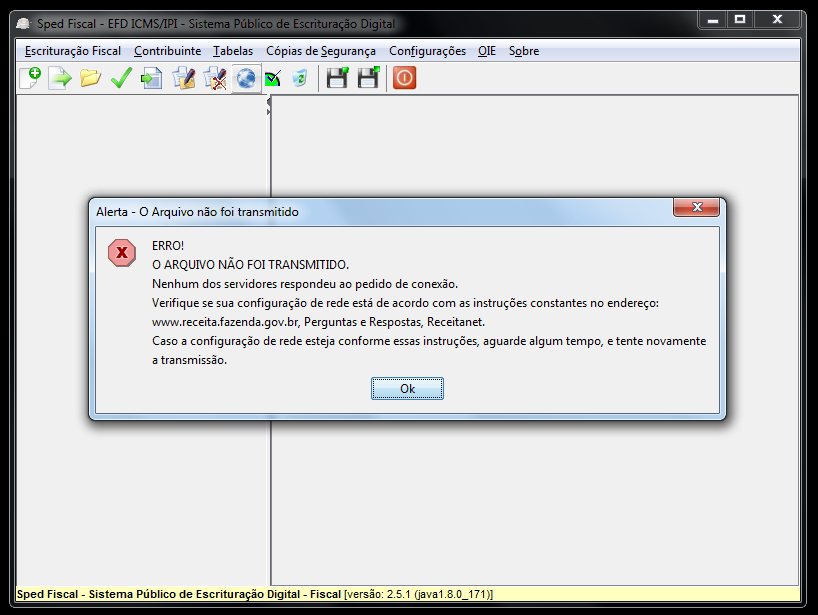This screenshot has width=818, height=615.
Task: Click the 'O ARQUIVO NÃO FOI TRANSMITIDO.' message
Action: [250, 265]
